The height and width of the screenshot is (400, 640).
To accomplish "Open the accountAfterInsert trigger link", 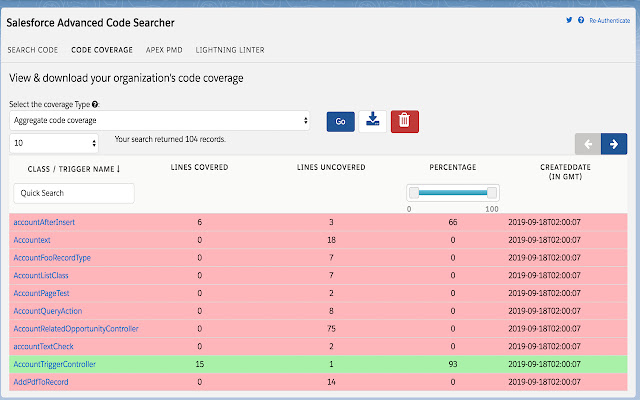I will 45,221.
